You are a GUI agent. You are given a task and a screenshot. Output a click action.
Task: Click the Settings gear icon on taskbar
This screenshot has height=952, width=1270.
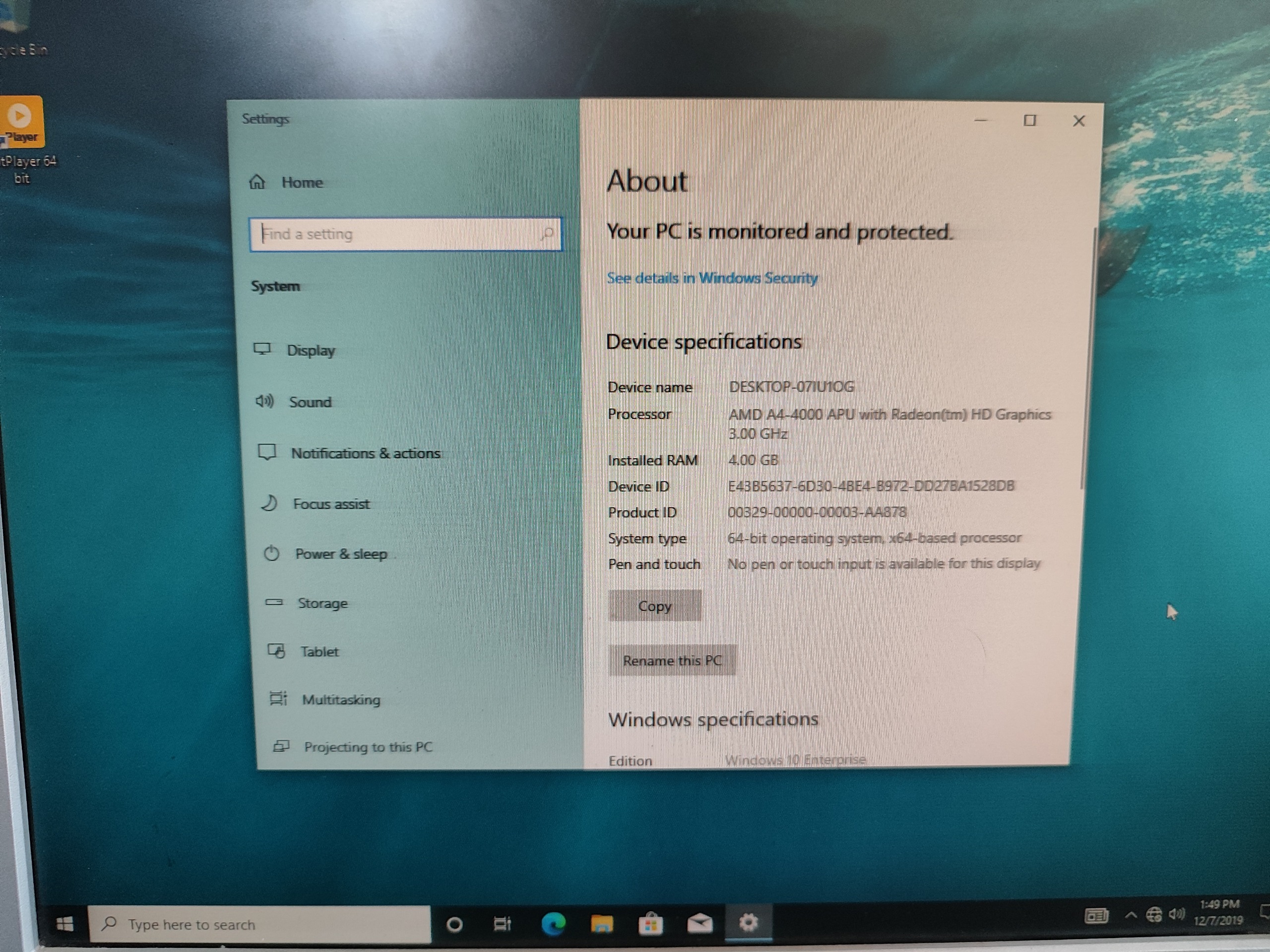tap(748, 922)
